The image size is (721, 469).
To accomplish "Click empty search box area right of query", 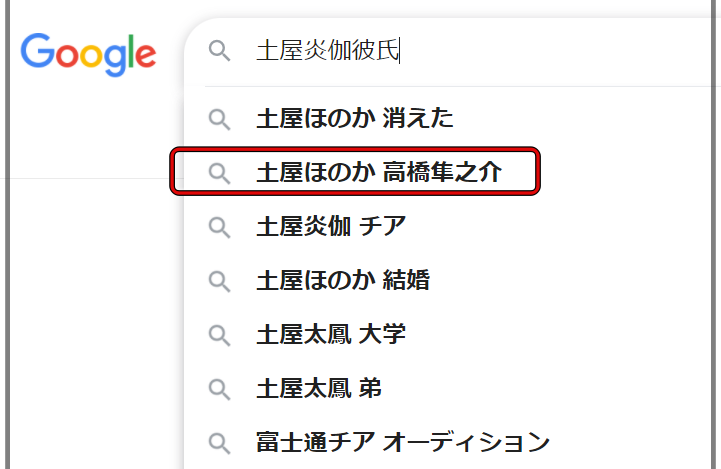I will pos(552,51).
